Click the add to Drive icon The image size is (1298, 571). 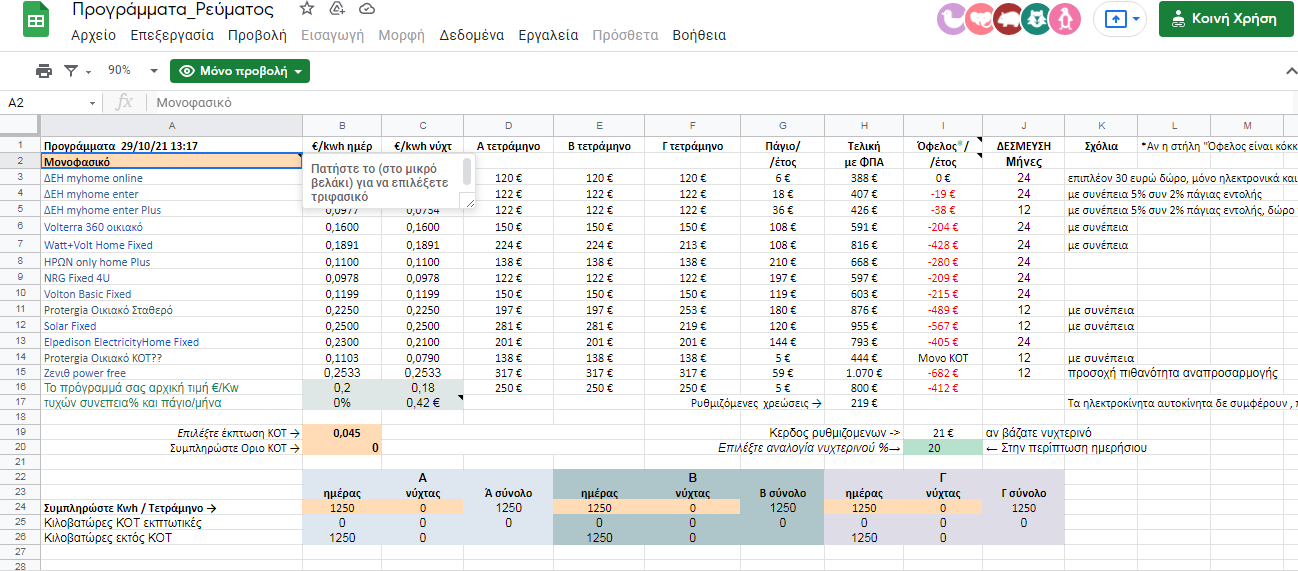pos(337,9)
